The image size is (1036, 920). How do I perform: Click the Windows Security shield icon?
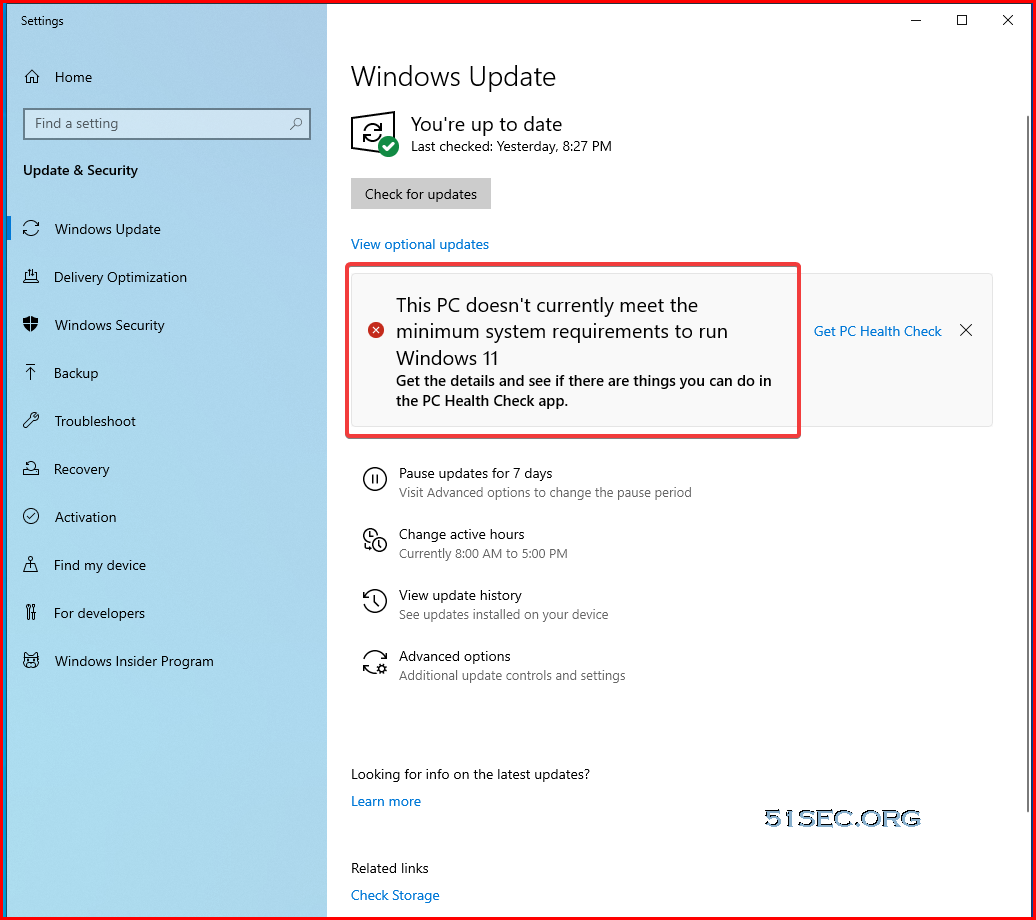point(30,324)
